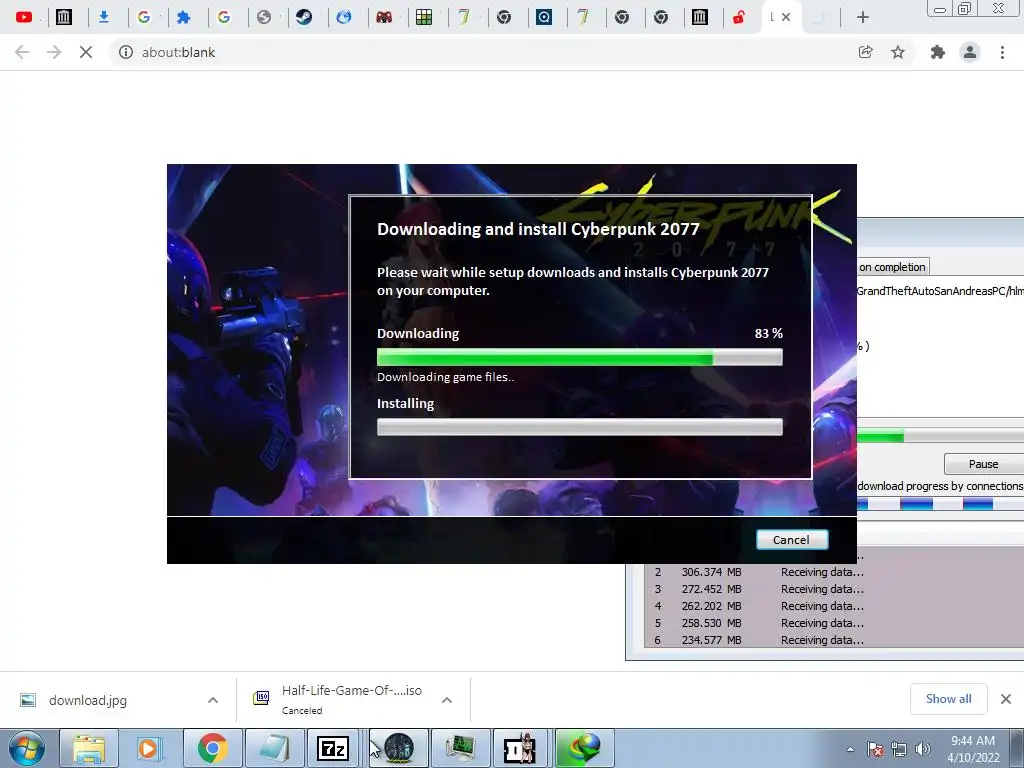Open the Extensions puzzle menu
1024x768 pixels.
click(x=938, y=52)
